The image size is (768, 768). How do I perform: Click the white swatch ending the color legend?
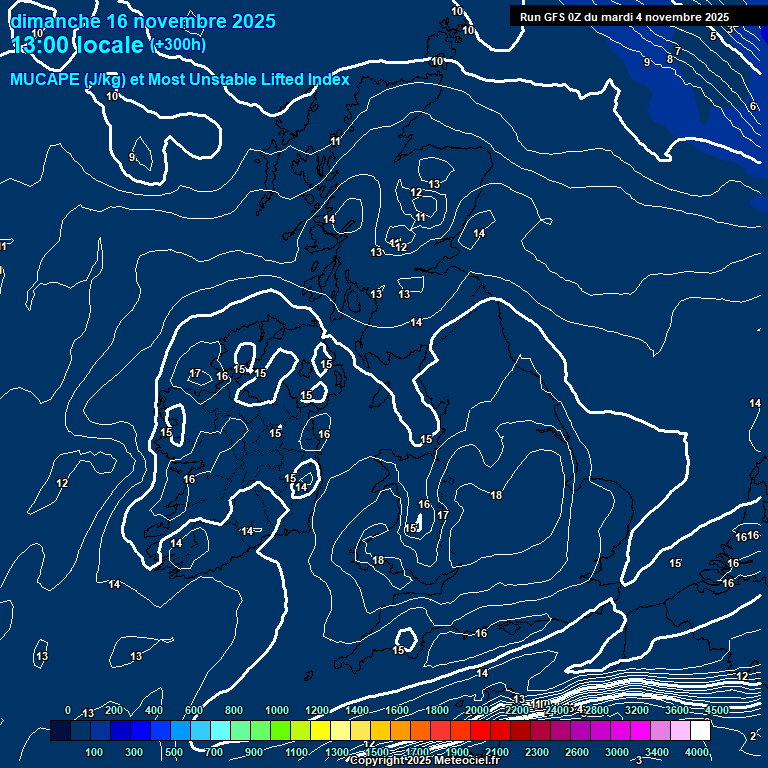[700, 730]
